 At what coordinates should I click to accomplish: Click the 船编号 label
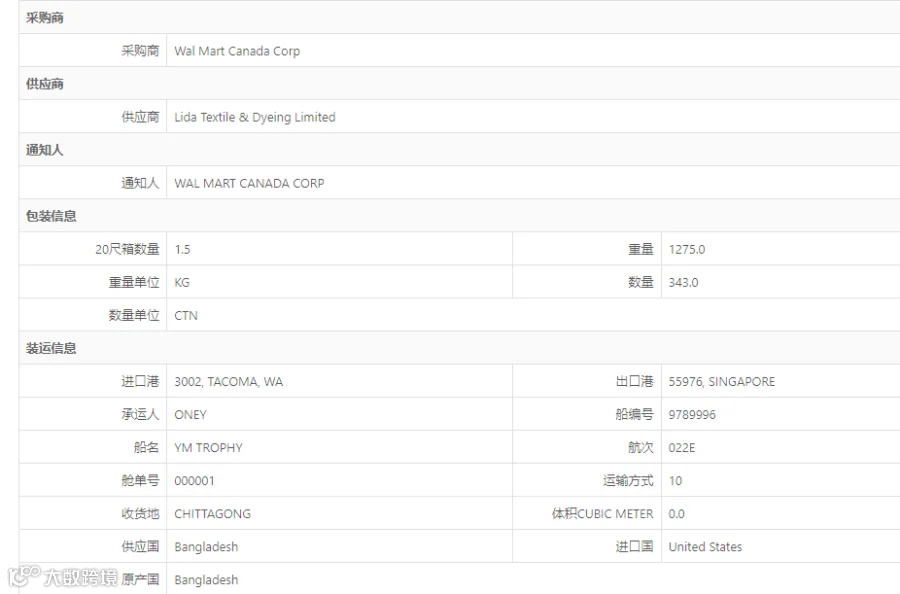pos(635,414)
